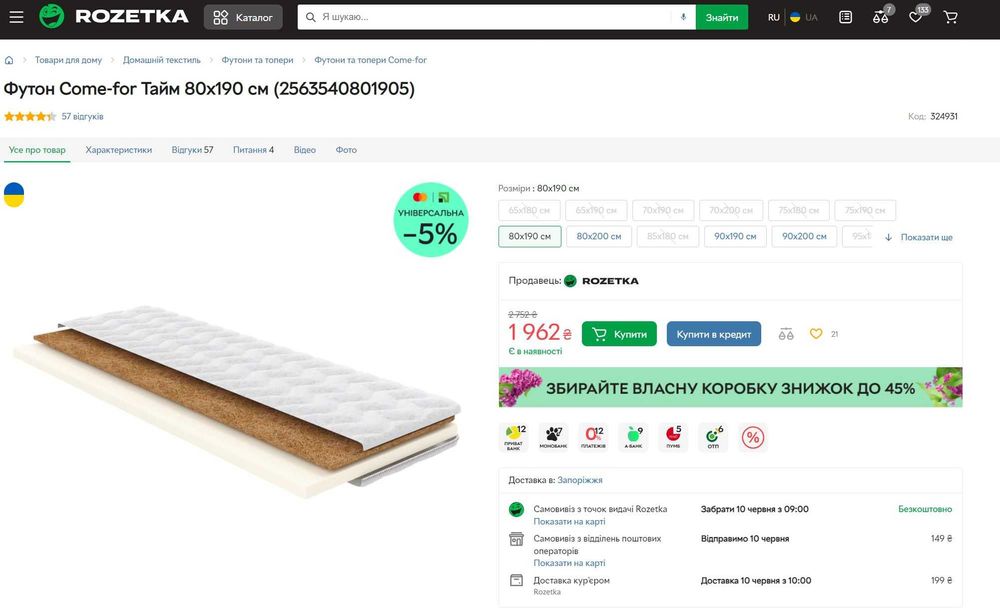This screenshot has width=1000, height=615.
Task: Open the Відгуки 57 tab
Action: 192,150
